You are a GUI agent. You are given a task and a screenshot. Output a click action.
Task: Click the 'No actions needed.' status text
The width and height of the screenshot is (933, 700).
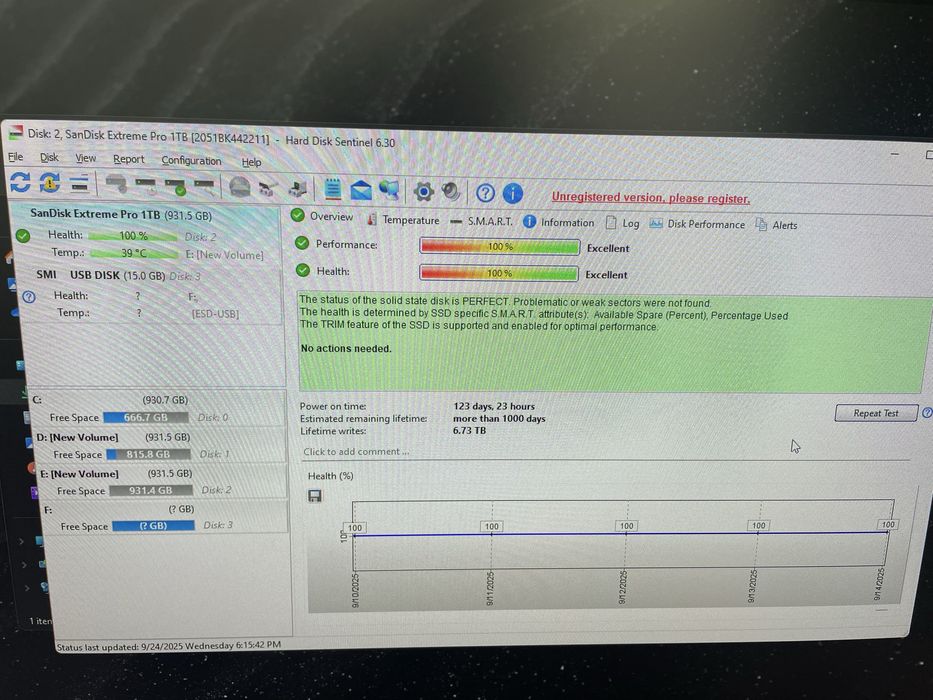pos(346,348)
